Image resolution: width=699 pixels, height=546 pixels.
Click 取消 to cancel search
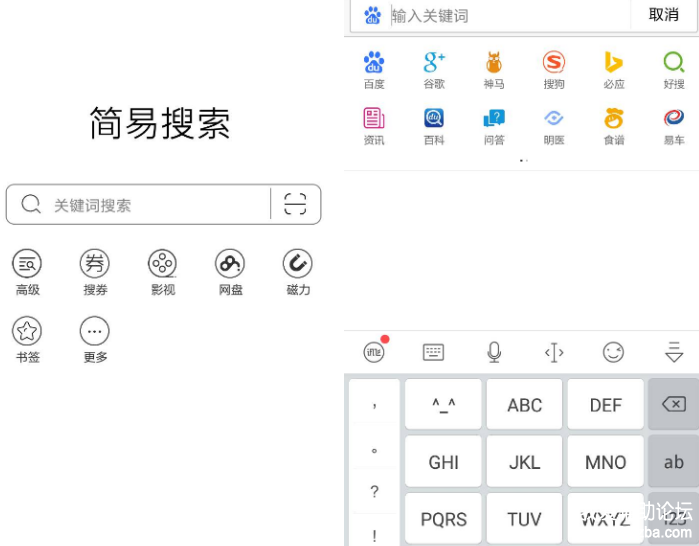click(663, 15)
